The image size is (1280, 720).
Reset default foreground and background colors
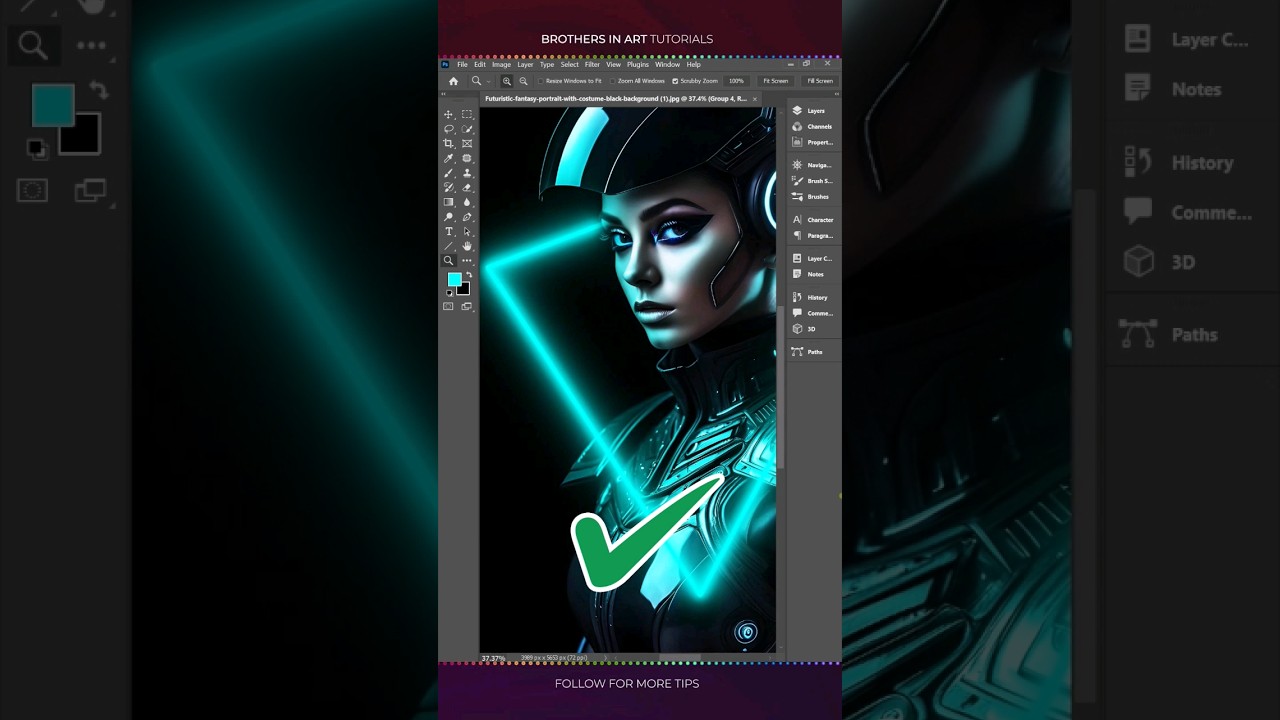click(x=449, y=294)
